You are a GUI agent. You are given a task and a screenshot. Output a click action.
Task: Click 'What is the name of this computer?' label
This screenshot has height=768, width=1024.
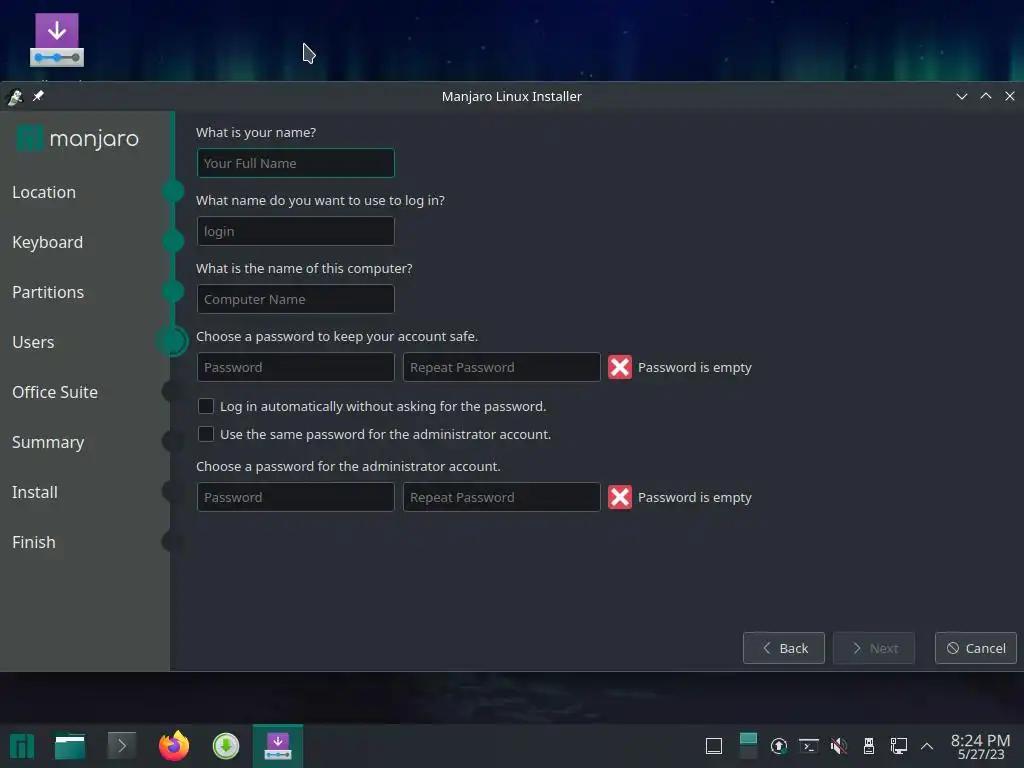click(x=304, y=268)
